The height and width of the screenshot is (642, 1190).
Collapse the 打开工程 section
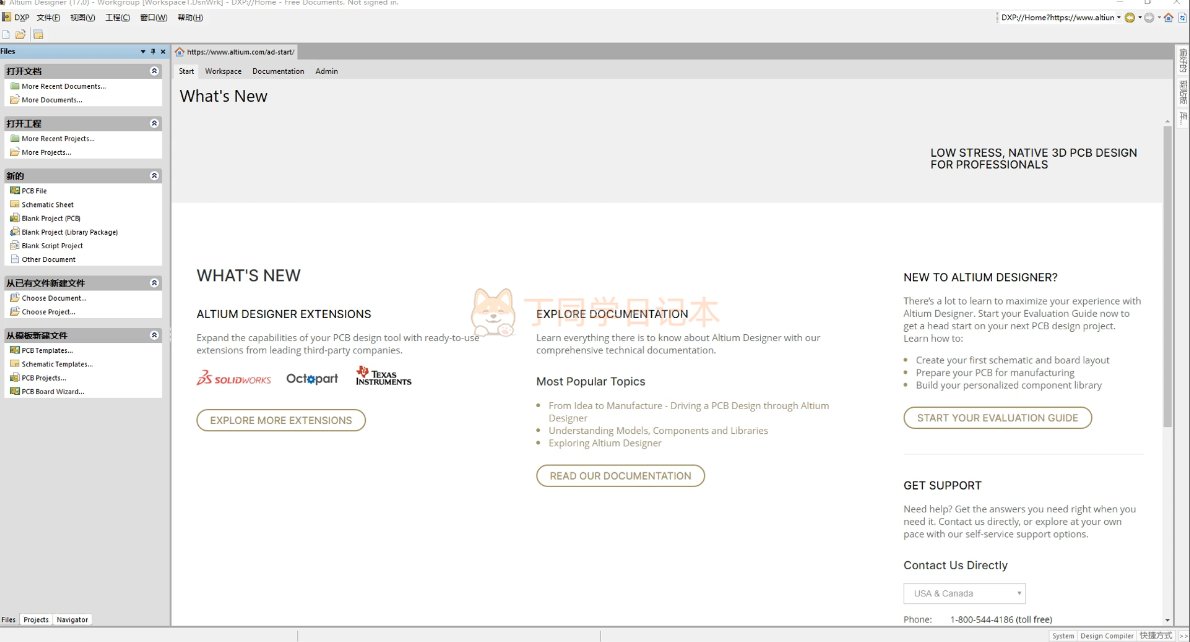pyautogui.click(x=154, y=123)
